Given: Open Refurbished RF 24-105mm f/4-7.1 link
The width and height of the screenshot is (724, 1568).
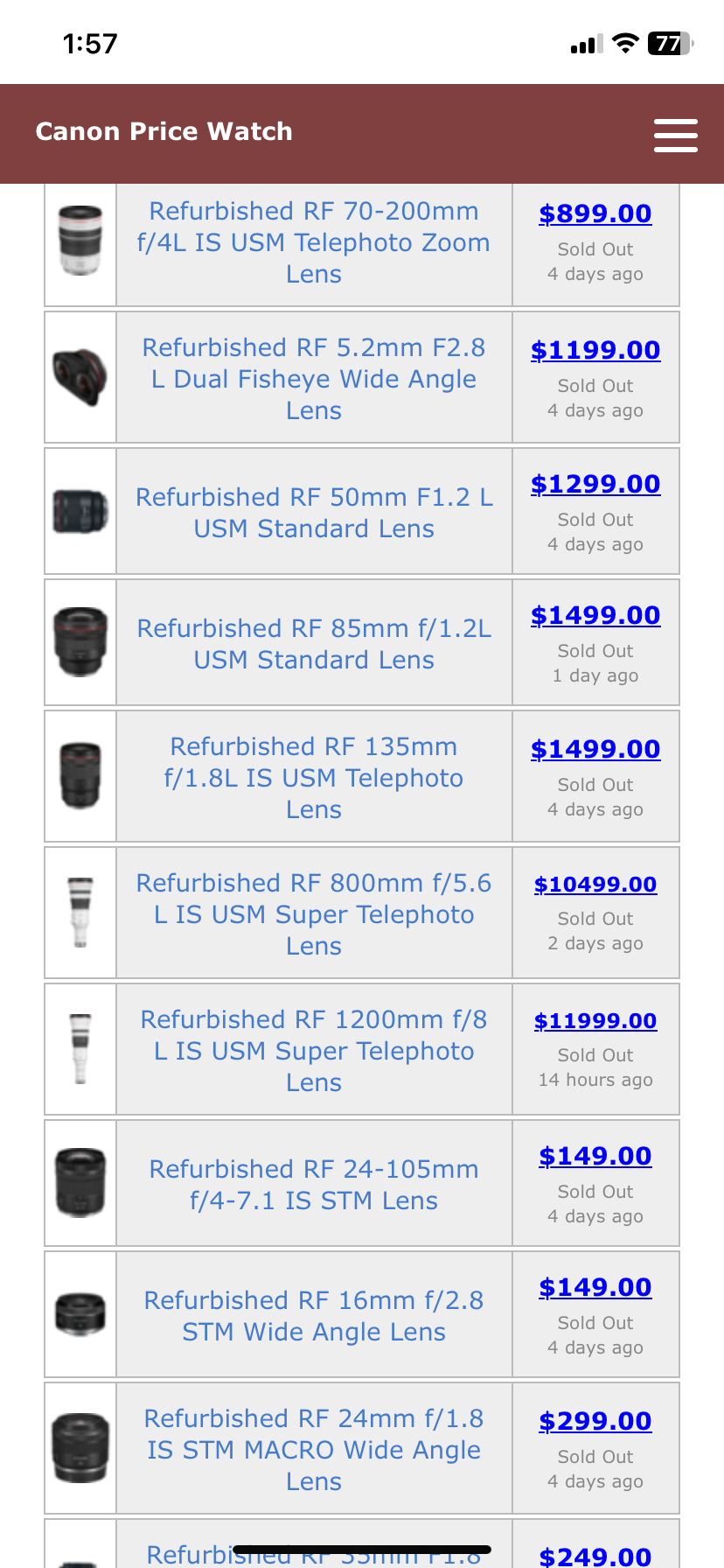Looking at the screenshot, I should pos(314,1185).
